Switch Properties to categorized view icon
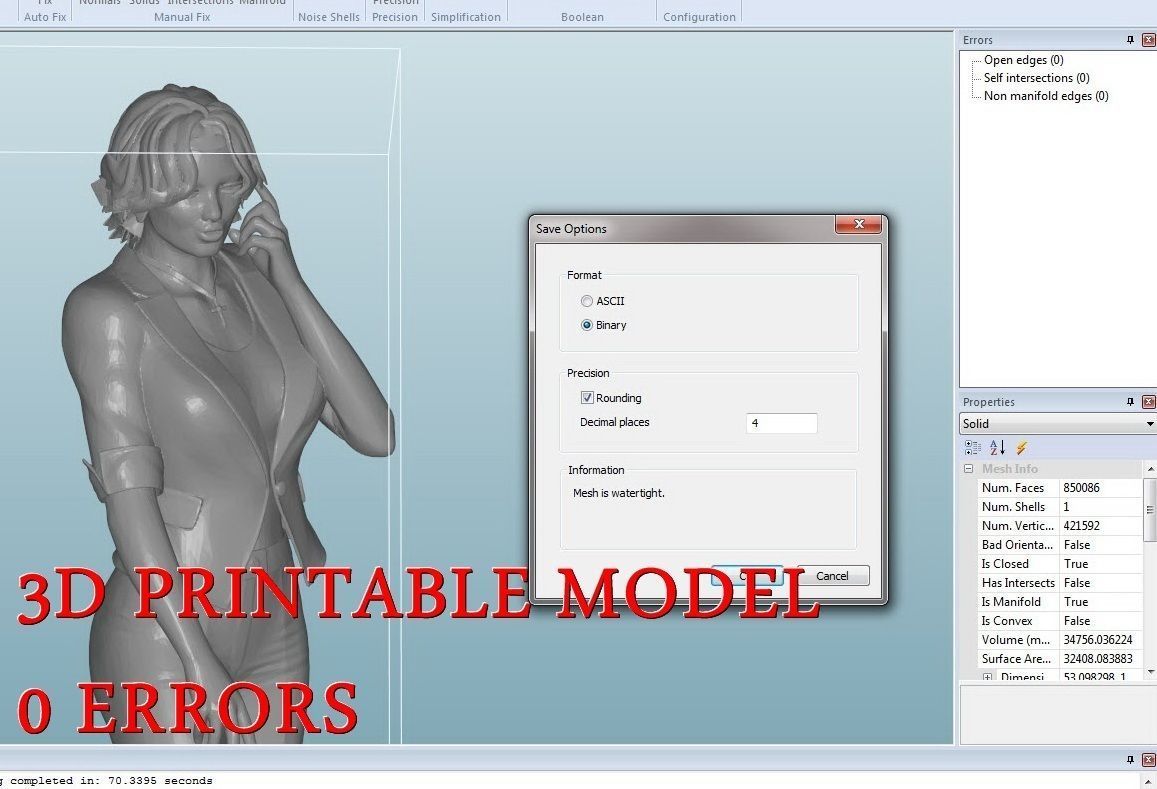 click(x=973, y=447)
